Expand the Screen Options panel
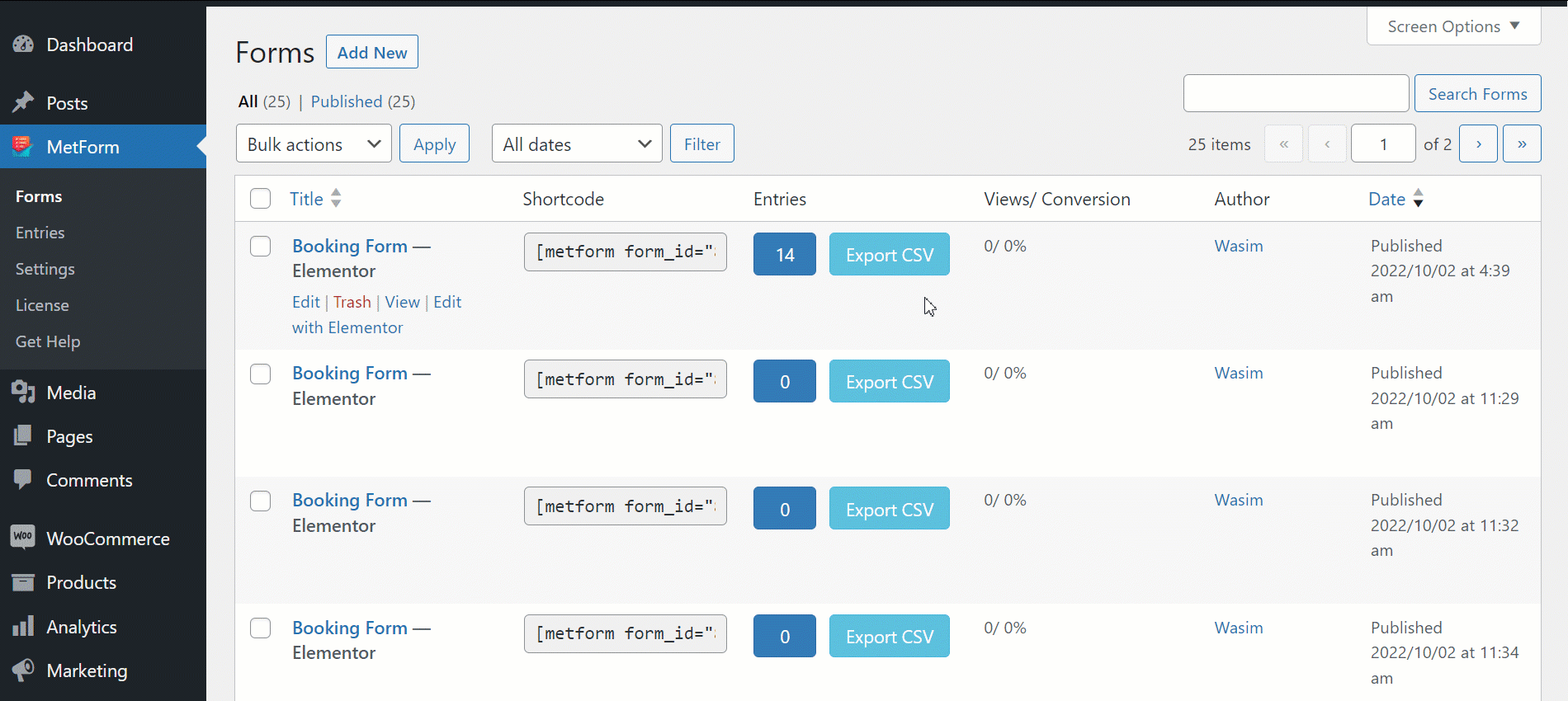 [1453, 26]
